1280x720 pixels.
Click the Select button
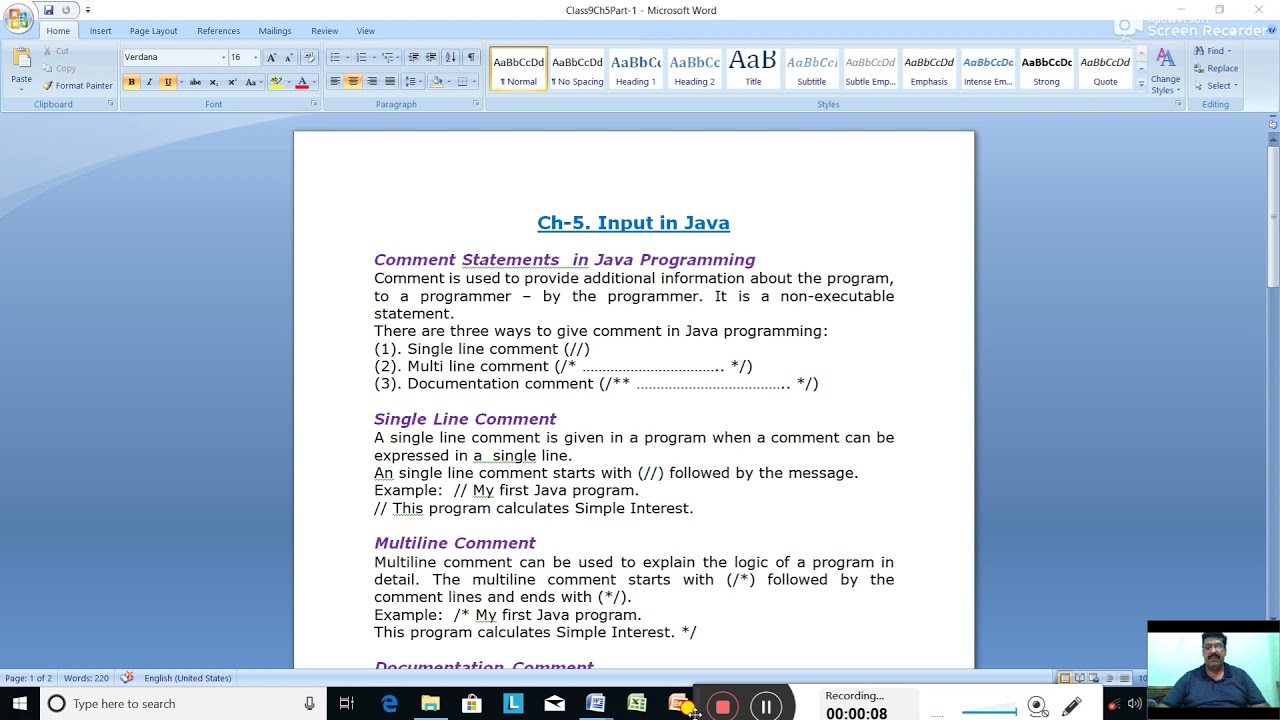[1215, 85]
